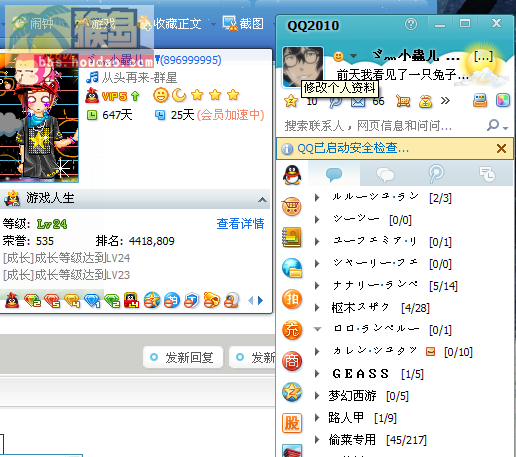
Task: Click the user avatar in QQ2010
Action: [303, 67]
